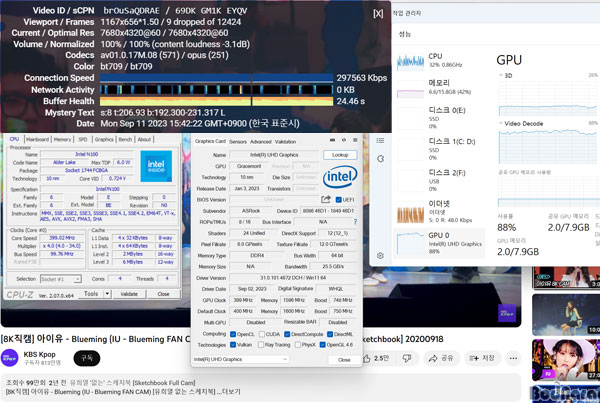Viewport: 600px width, 403px height.
Task: Click GPU-Z BIOS export share icon
Action: (326, 199)
